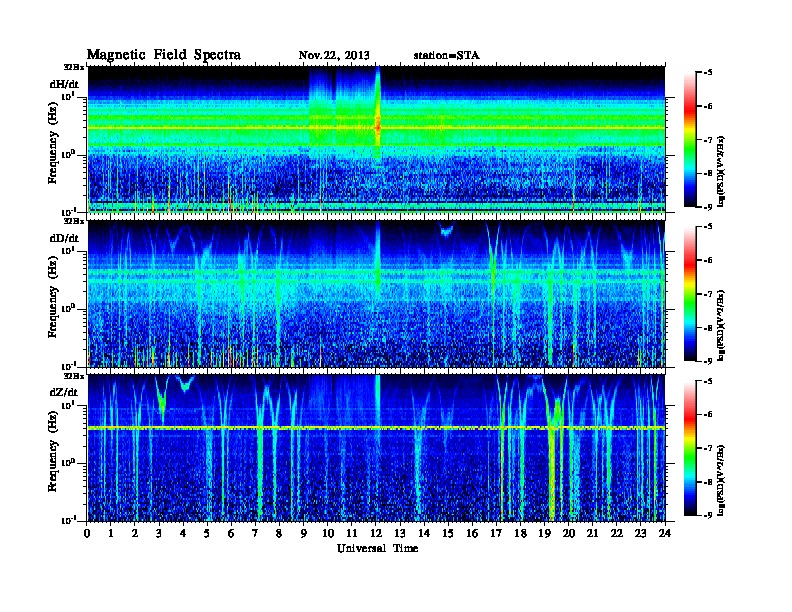Click hour "19" on the Universal Time axis

(544, 534)
